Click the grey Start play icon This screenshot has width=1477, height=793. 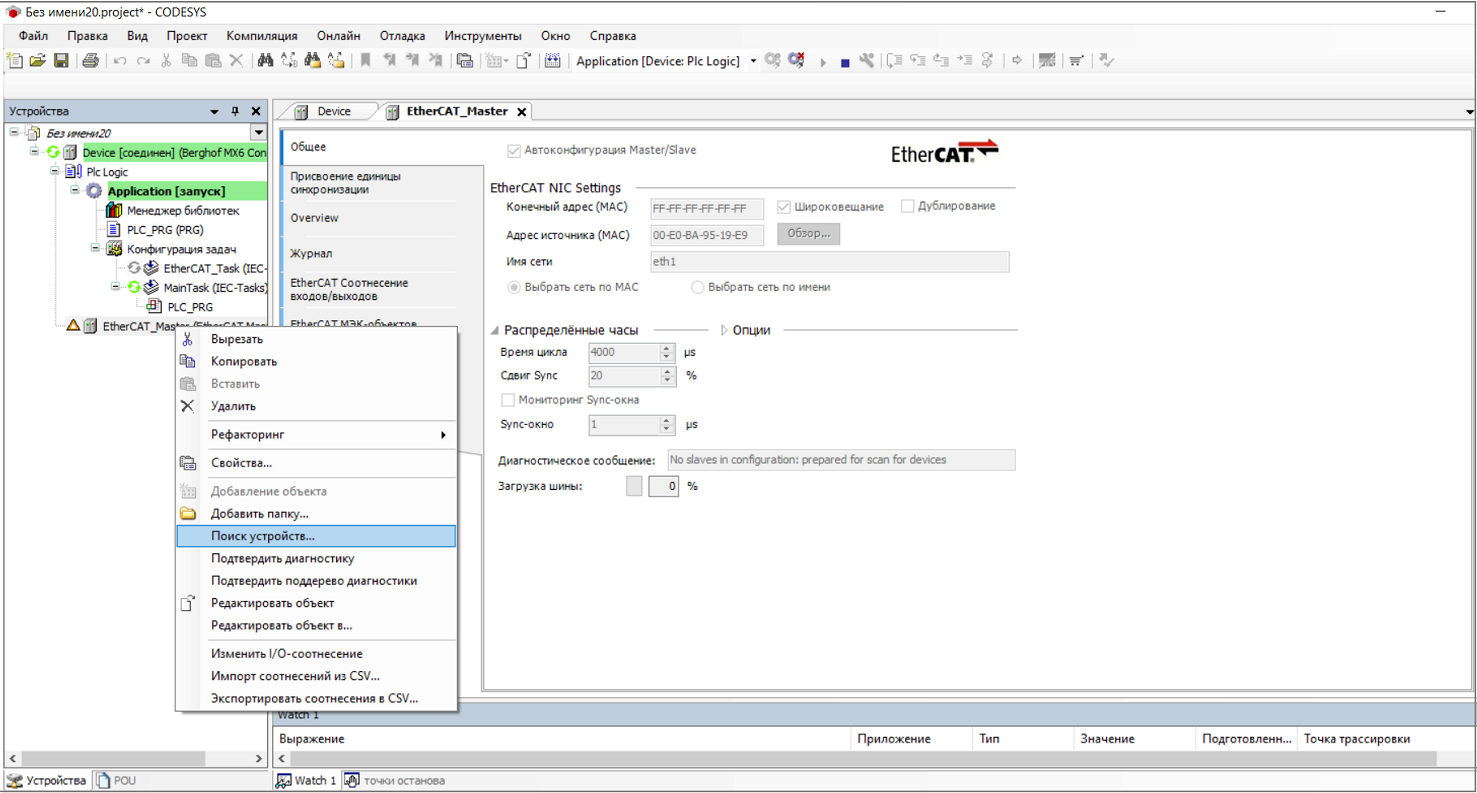tap(823, 62)
